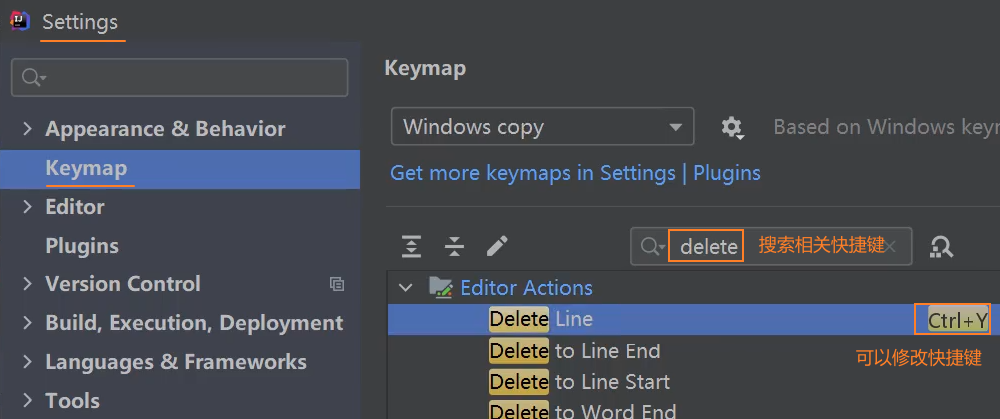Click the Version Control project-level settings icon
Screen dimensions: 1000x419
337,285
